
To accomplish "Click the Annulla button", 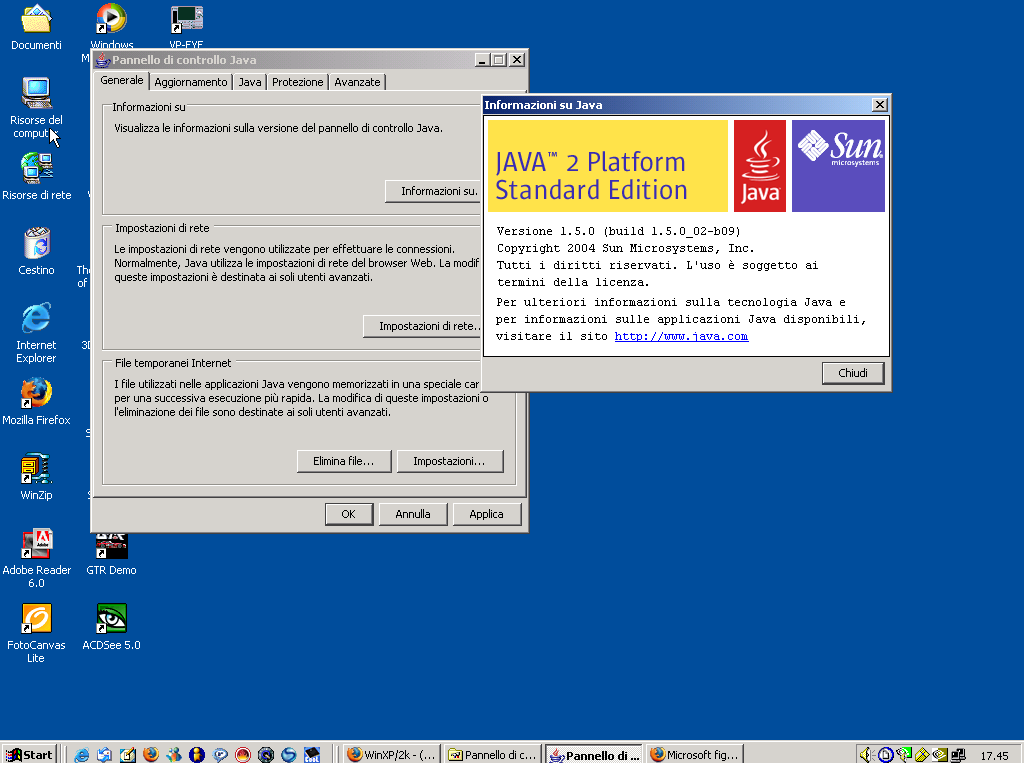I will coord(413,514).
